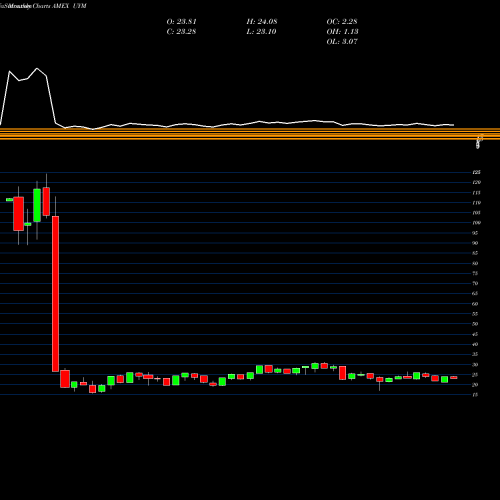This screenshot has height=500, width=500.
Task: Click the 90 price axis label
Action: click(x=475, y=243)
